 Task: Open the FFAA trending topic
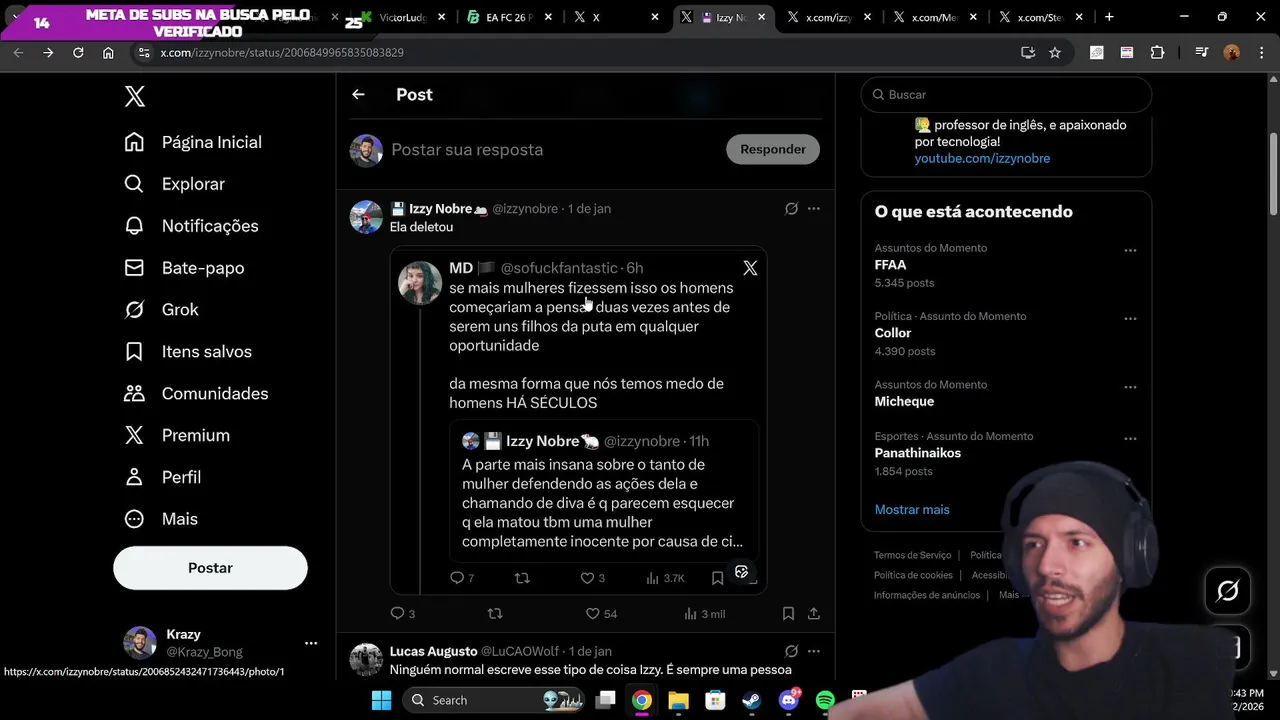890,265
